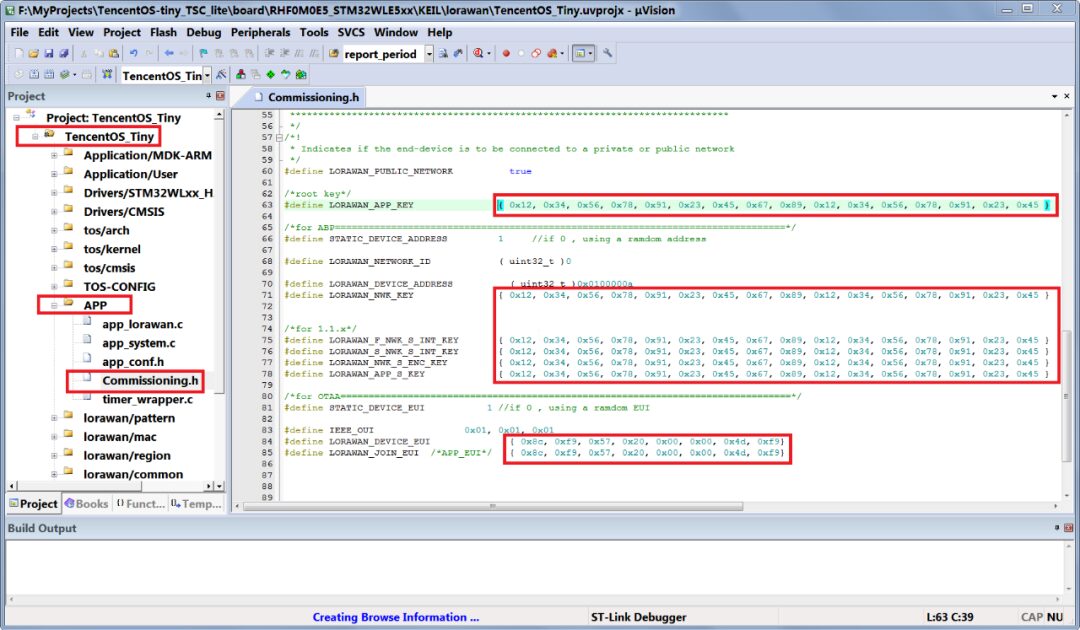
Task: Open the editor tab list dropdown arrow
Action: (x=1055, y=96)
